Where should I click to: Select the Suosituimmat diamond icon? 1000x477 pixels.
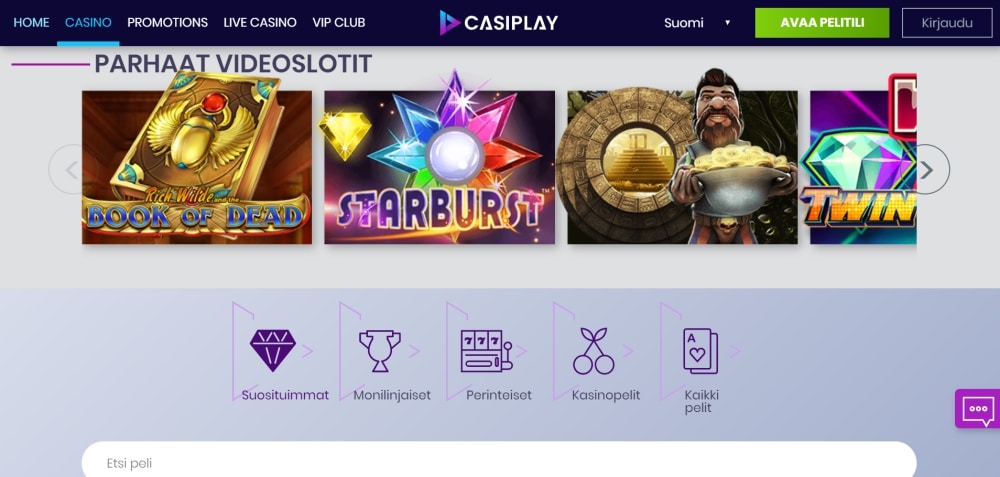272,350
